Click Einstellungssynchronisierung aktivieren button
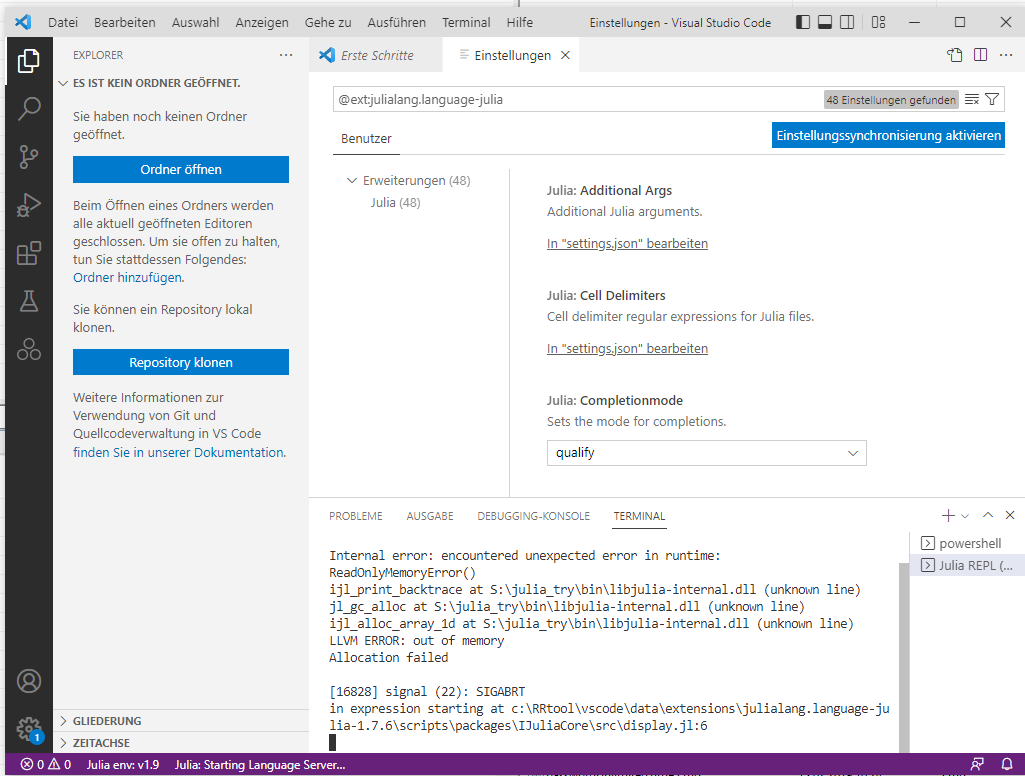The height and width of the screenshot is (776, 1025). [x=888, y=135]
